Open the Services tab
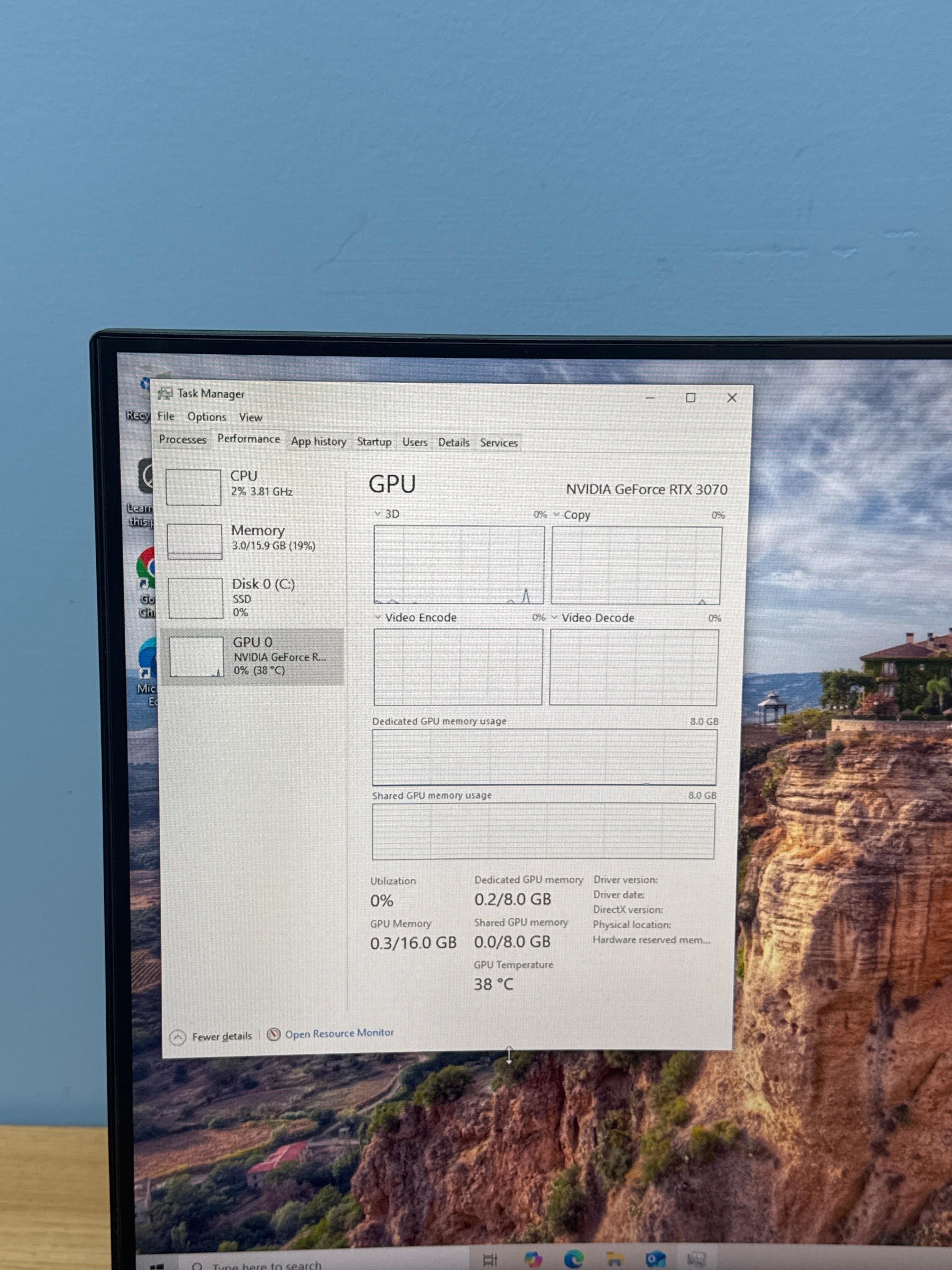The width and height of the screenshot is (952, 1270). point(499,443)
